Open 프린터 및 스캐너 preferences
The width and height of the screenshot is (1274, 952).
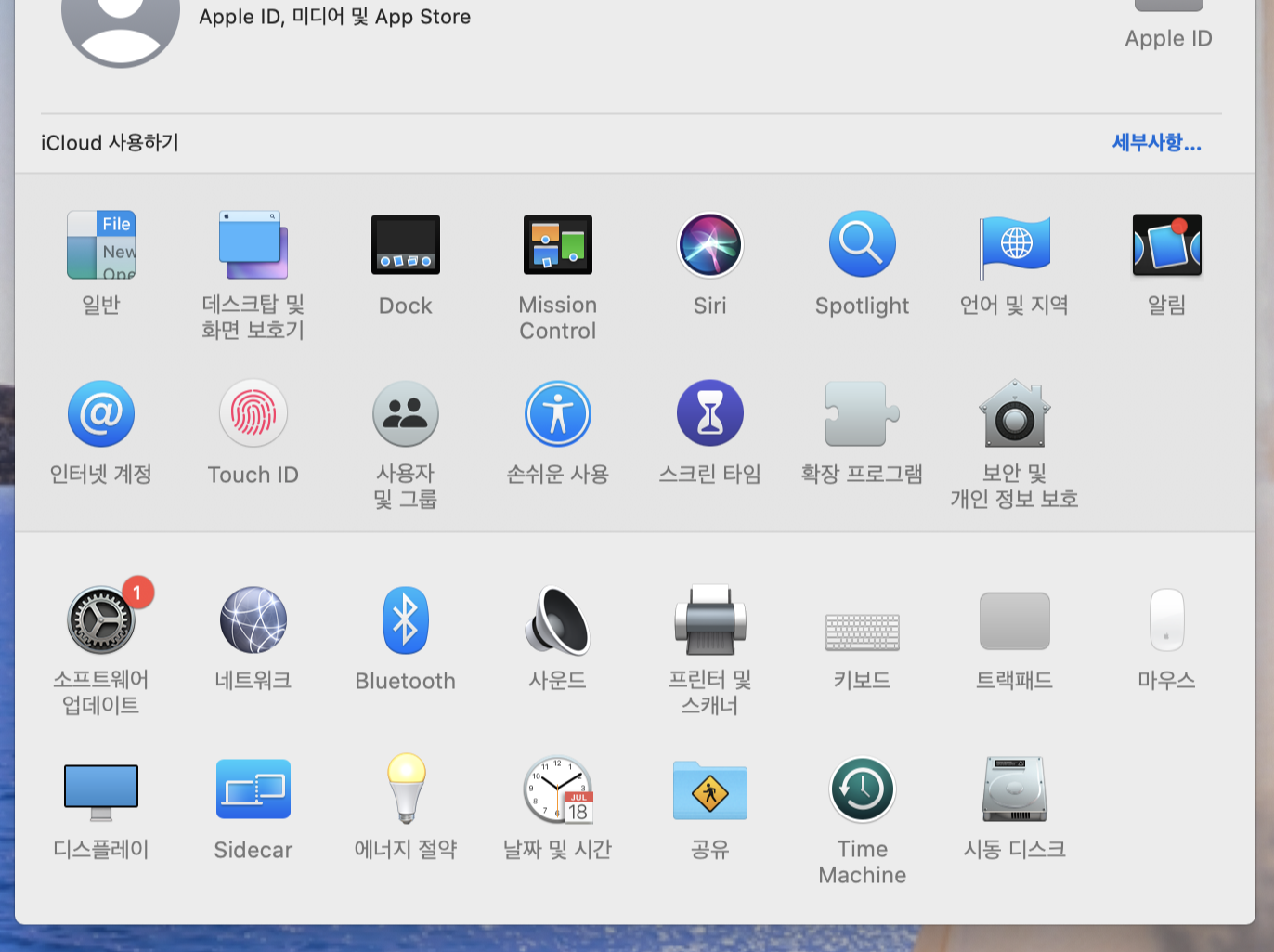(x=710, y=620)
